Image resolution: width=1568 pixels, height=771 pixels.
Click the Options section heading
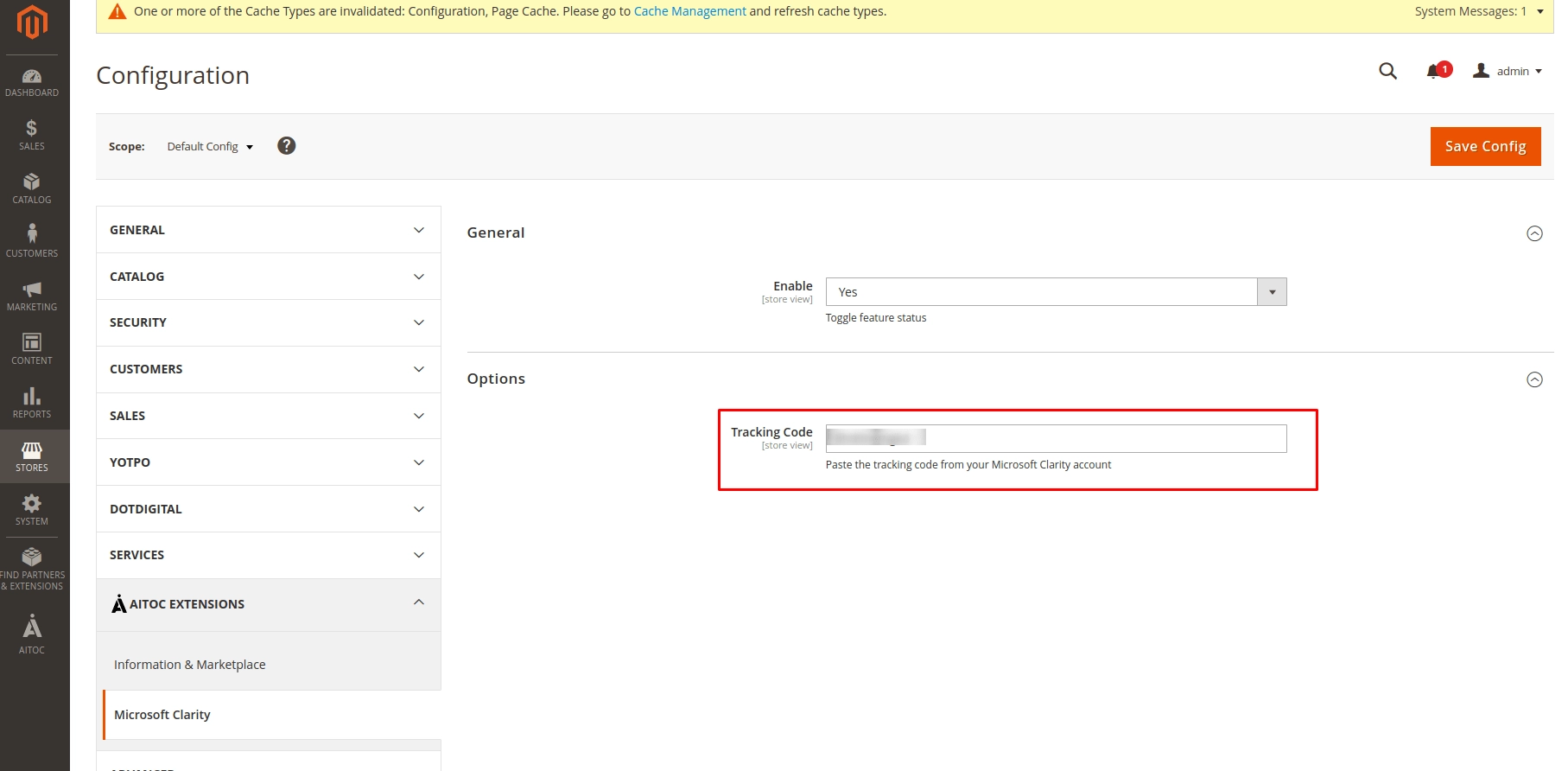[x=496, y=379]
